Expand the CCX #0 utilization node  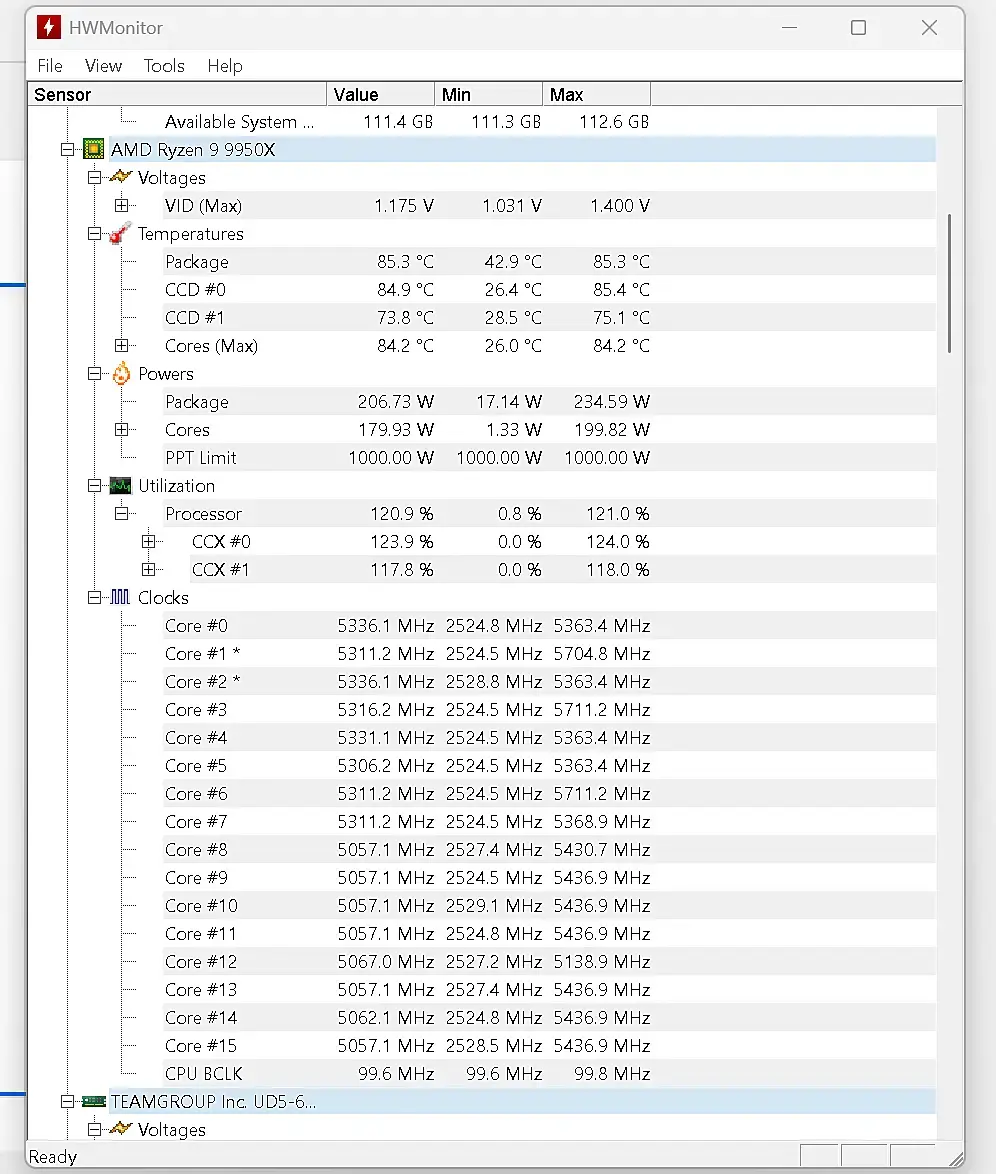(x=150, y=542)
